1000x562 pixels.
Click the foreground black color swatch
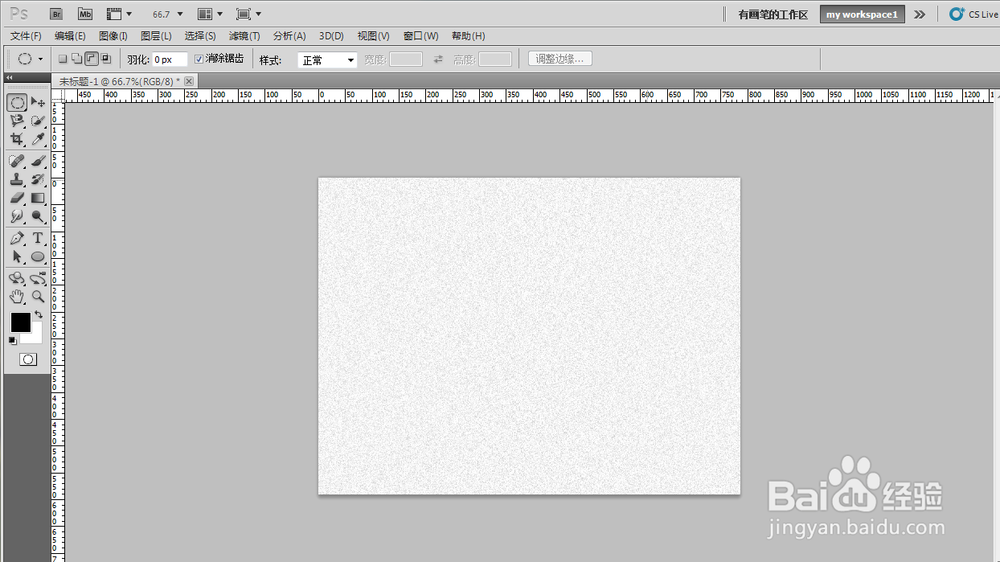tap(20, 323)
